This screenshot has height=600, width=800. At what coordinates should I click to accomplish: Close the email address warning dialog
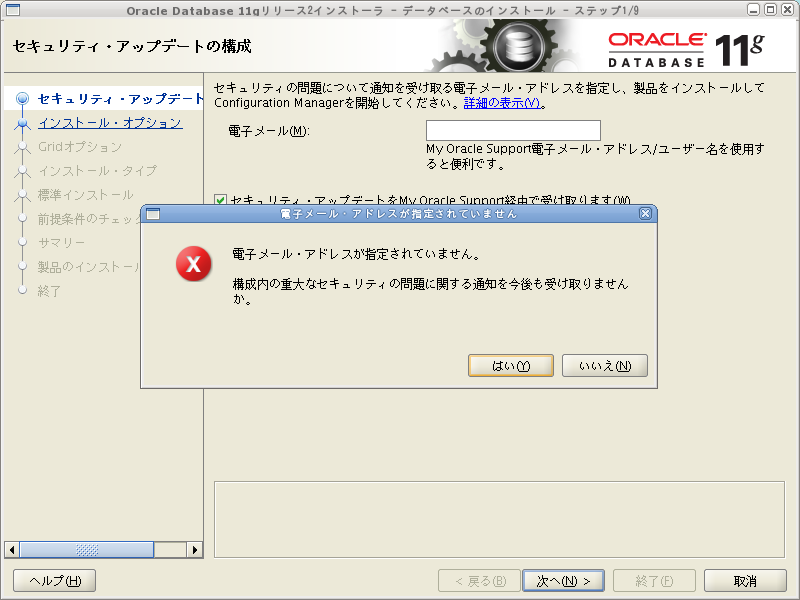[x=645, y=213]
